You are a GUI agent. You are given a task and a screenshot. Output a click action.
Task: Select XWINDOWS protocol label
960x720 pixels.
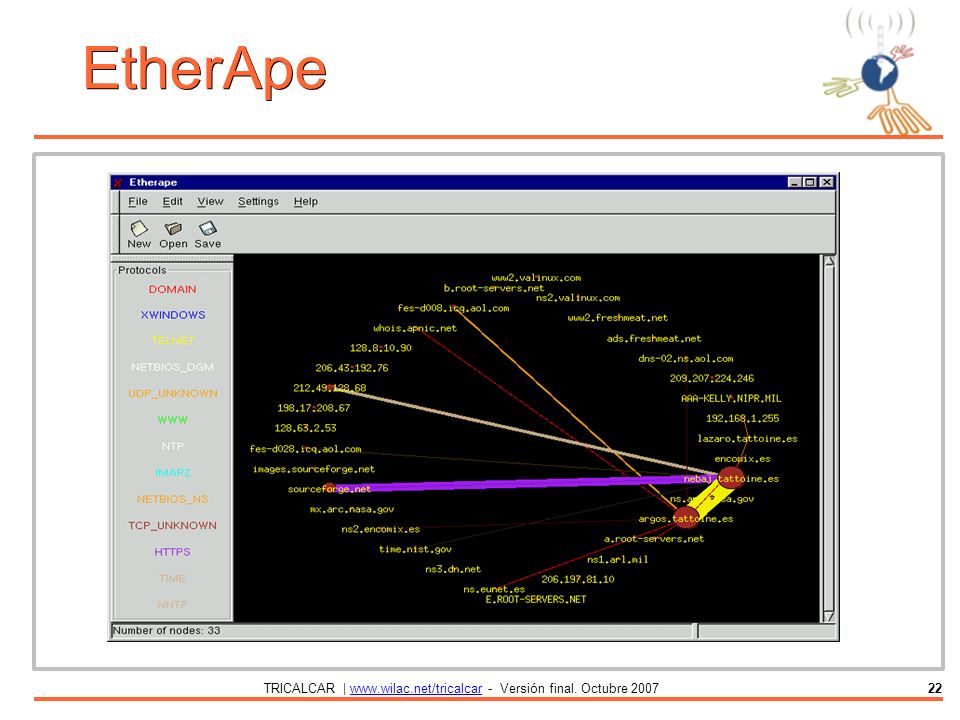(x=173, y=315)
